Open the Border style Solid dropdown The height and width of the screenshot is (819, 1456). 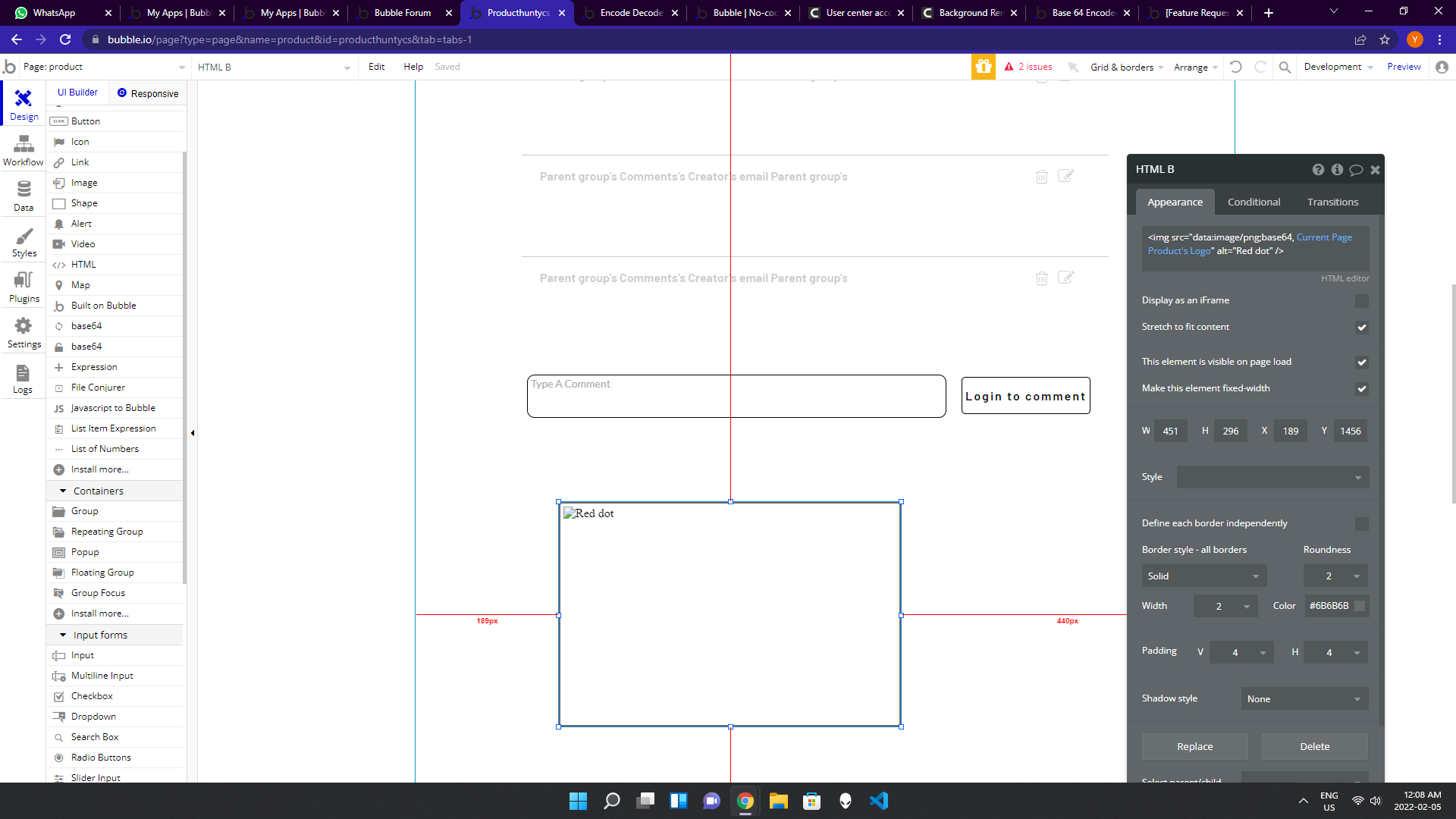(1203, 576)
